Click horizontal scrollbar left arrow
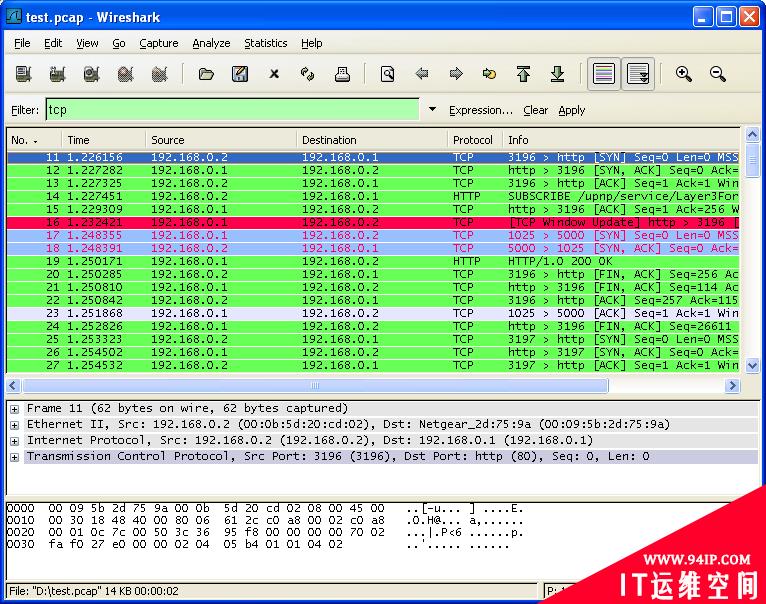This screenshot has height=604, width=766. 13,386
